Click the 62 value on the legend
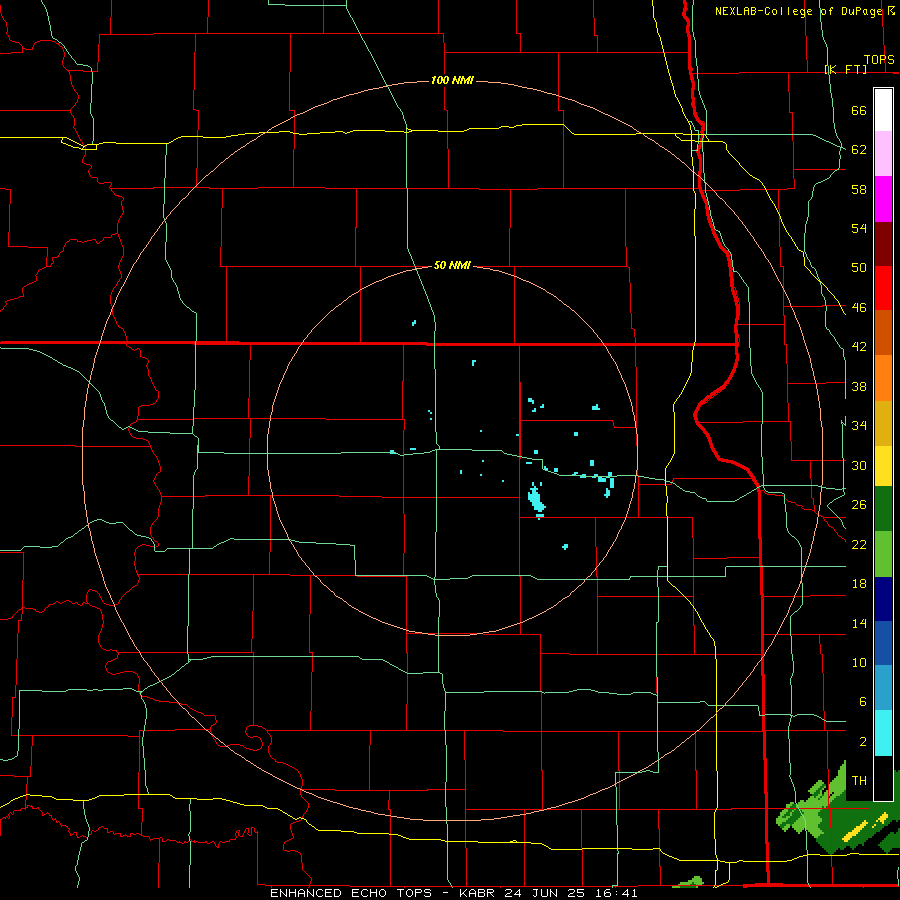The height and width of the screenshot is (900, 900). click(x=859, y=150)
